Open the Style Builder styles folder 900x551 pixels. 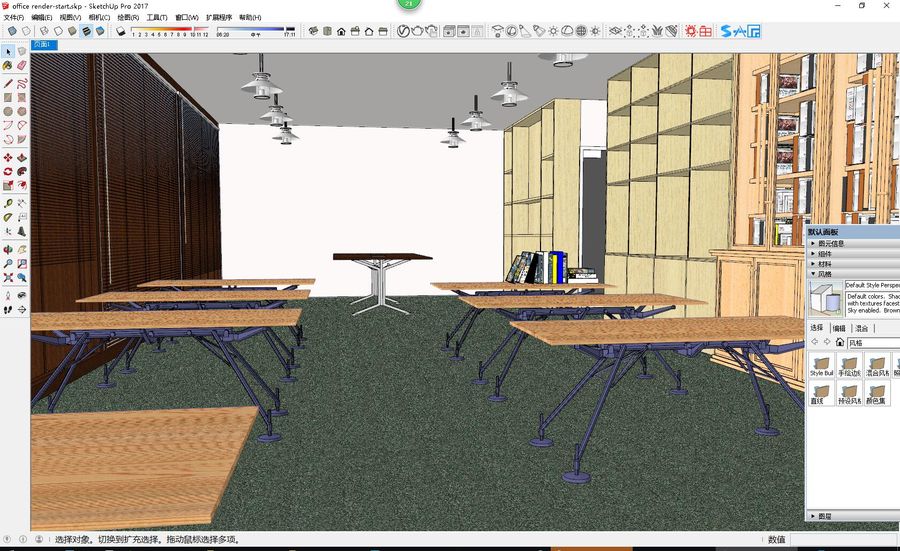(821, 365)
